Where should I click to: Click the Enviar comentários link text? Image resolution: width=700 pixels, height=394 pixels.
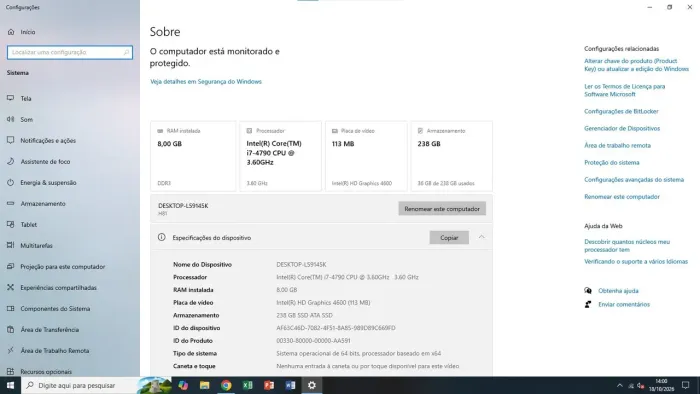pyautogui.click(x=624, y=304)
